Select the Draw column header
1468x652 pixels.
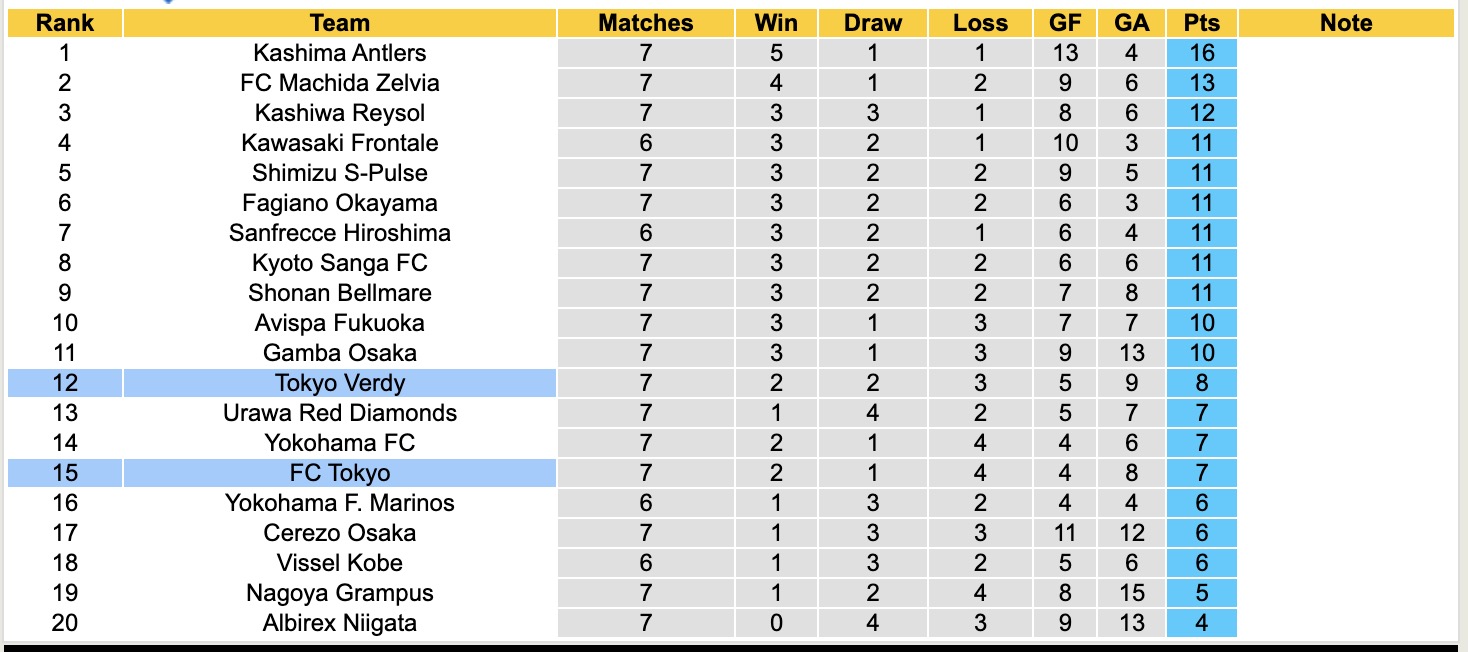872,23
